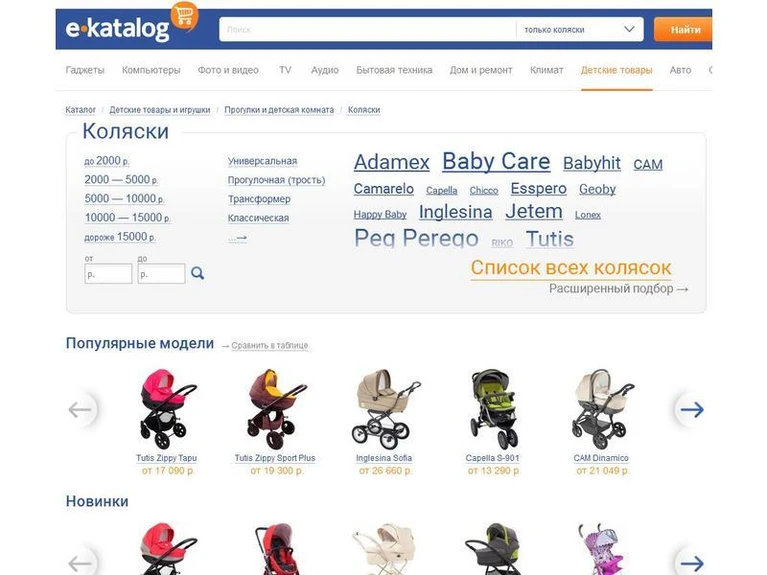Viewport: 767px width, 575px height.
Task: Click the orange Найти button
Action: (683, 30)
